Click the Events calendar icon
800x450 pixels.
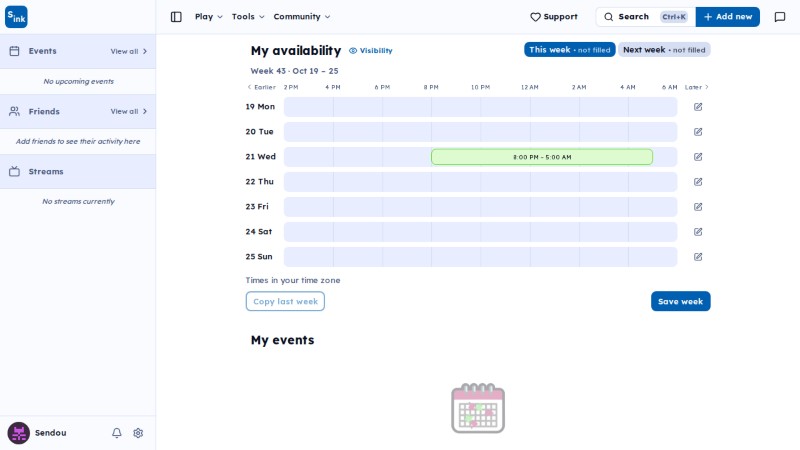pos(14,51)
